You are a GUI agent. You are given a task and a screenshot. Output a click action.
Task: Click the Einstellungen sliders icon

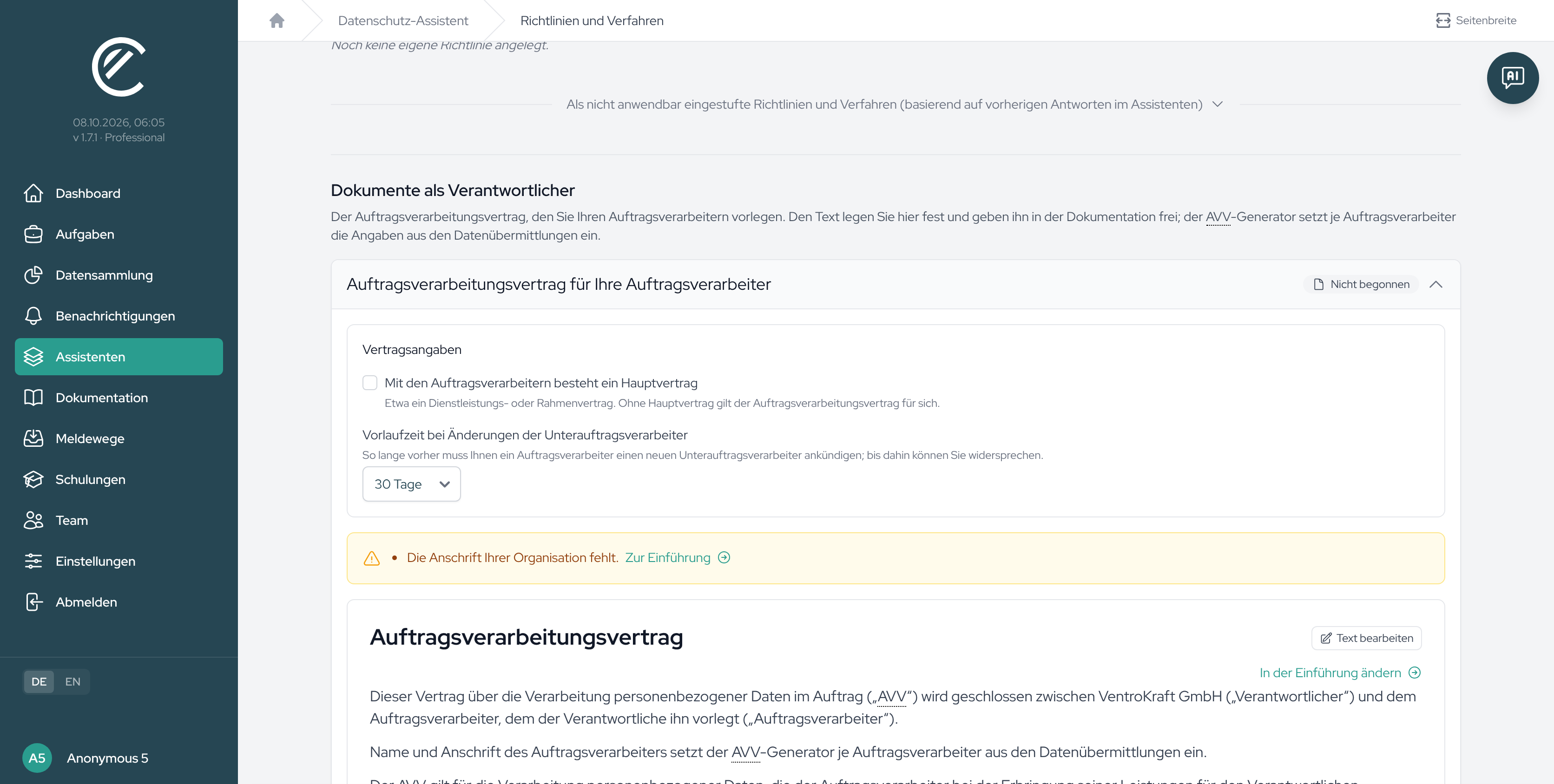click(33, 561)
